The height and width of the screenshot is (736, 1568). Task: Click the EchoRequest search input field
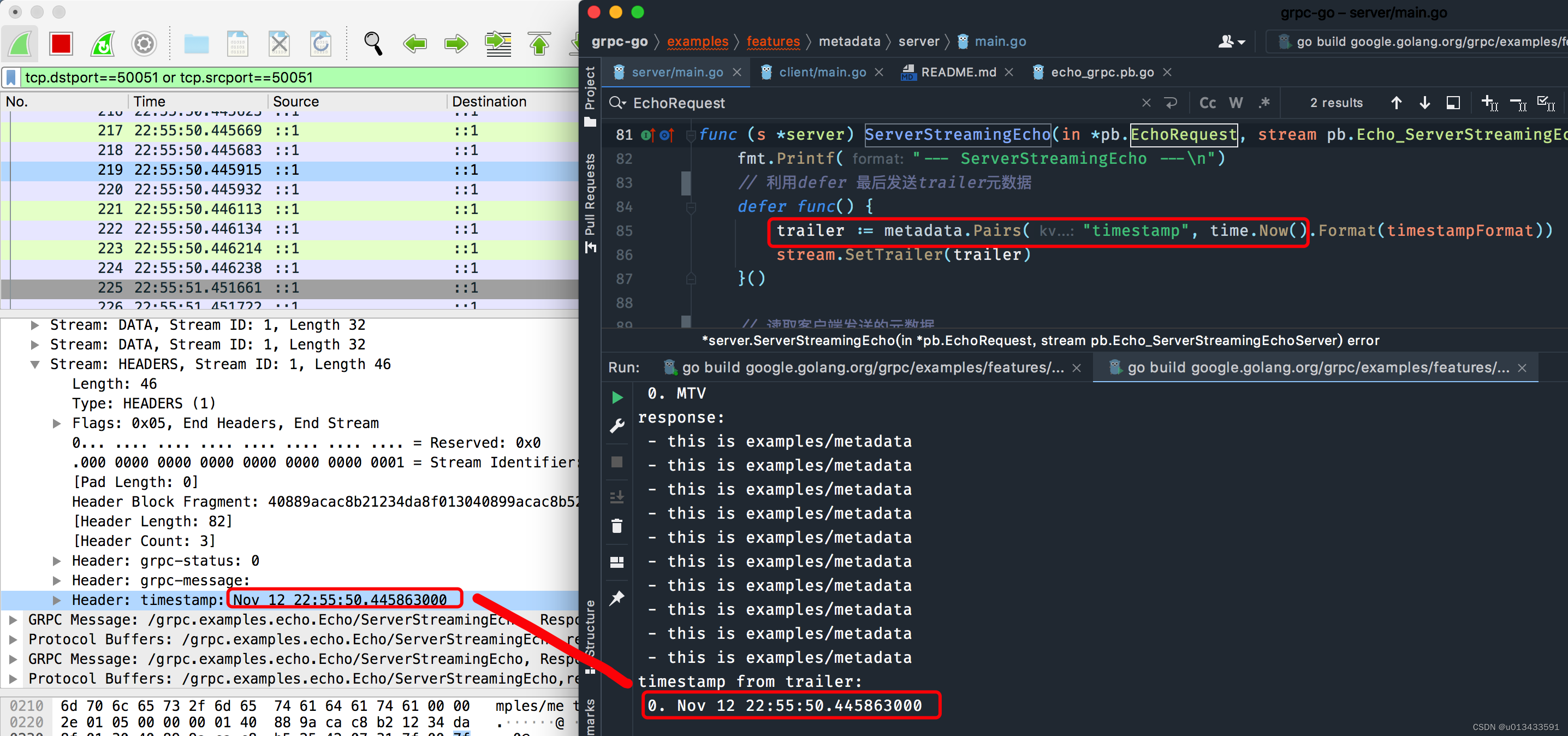tap(878, 102)
